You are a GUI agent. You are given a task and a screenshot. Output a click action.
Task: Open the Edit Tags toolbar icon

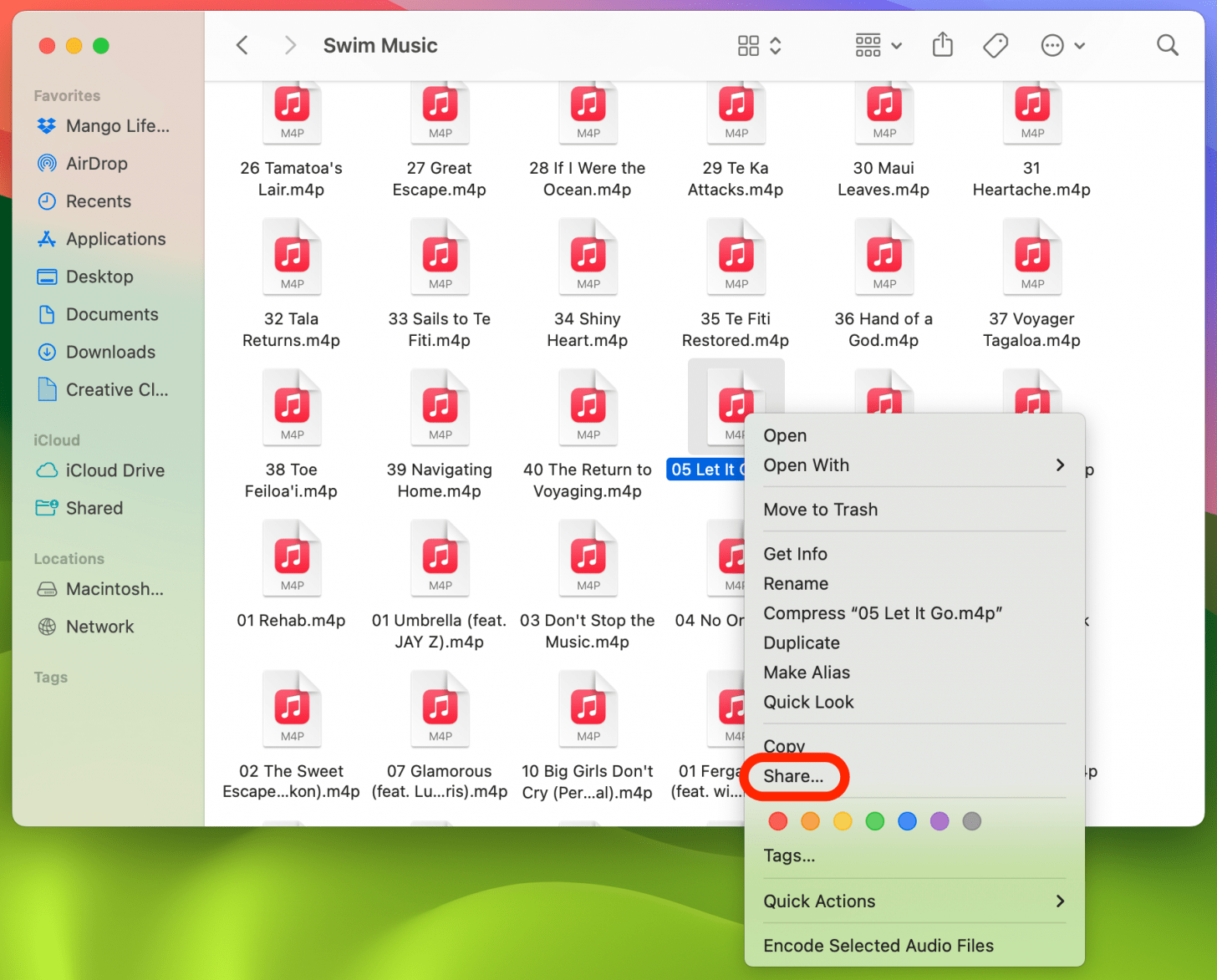coord(995,45)
